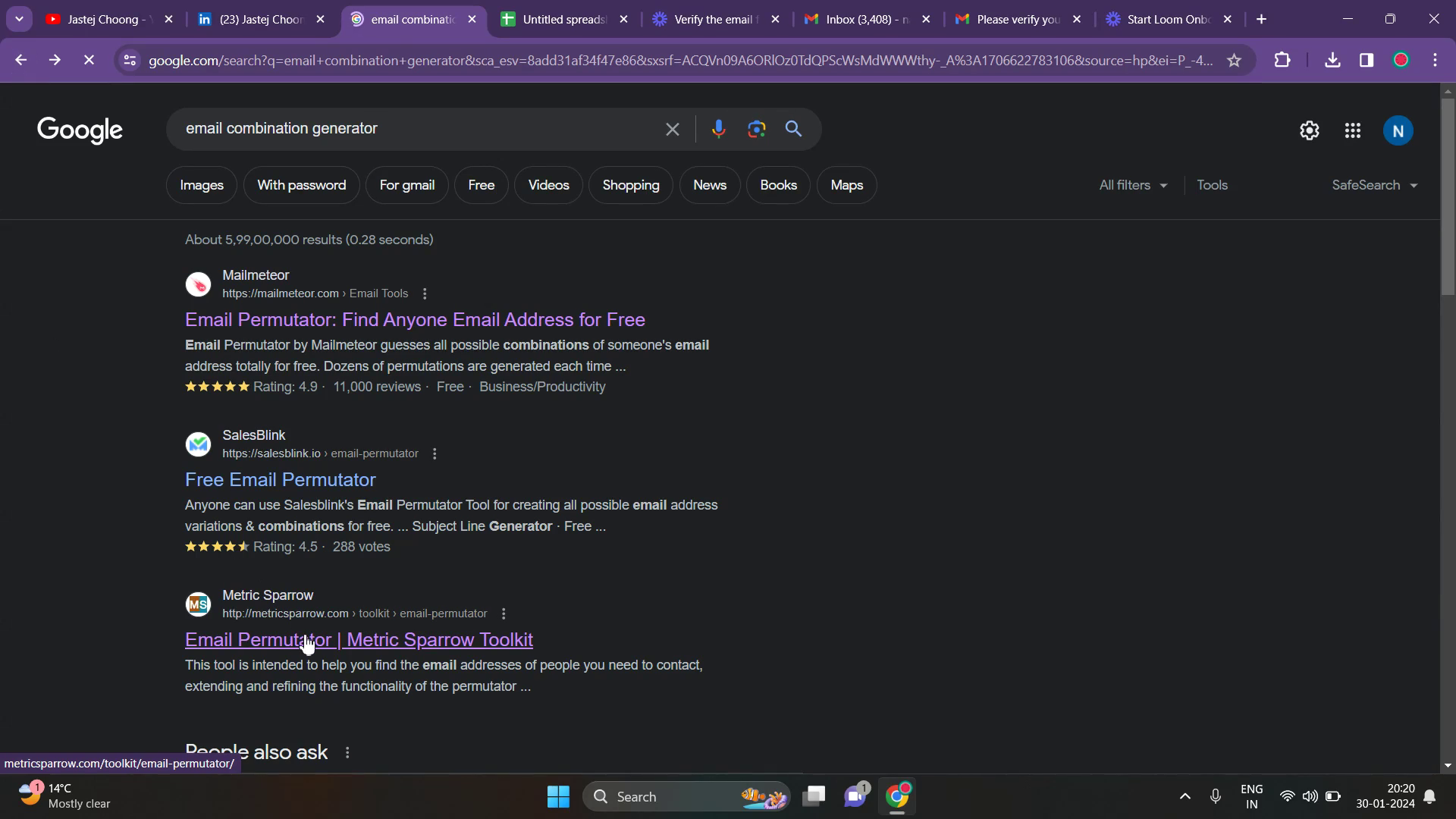Open Free Email Permutator link
The height and width of the screenshot is (819, 1456).
click(x=280, y=479)
